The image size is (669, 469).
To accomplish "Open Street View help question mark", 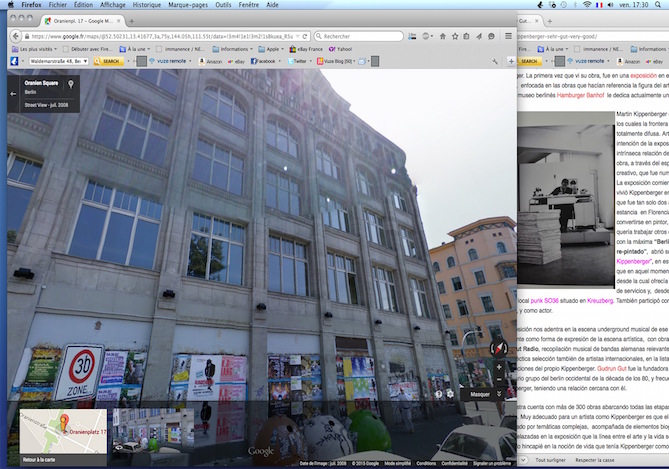I will click(438, 394).
